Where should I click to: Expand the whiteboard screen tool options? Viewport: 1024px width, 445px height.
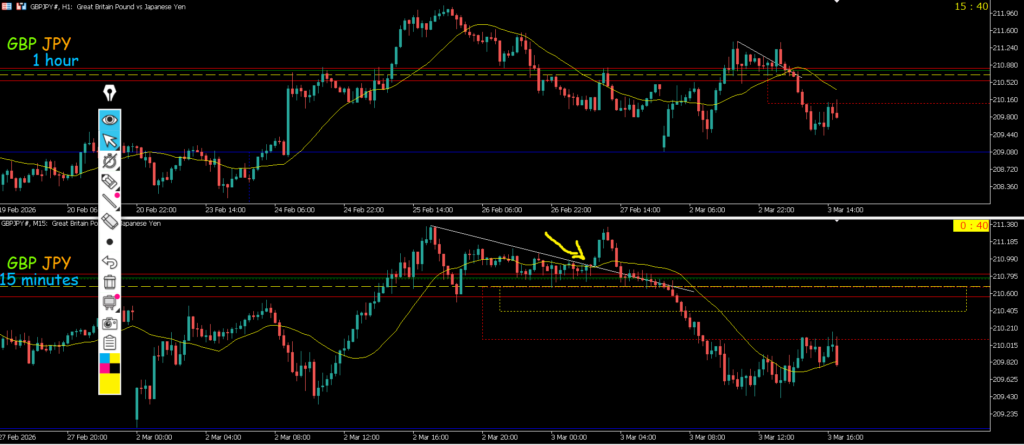[x=110, y=303]
